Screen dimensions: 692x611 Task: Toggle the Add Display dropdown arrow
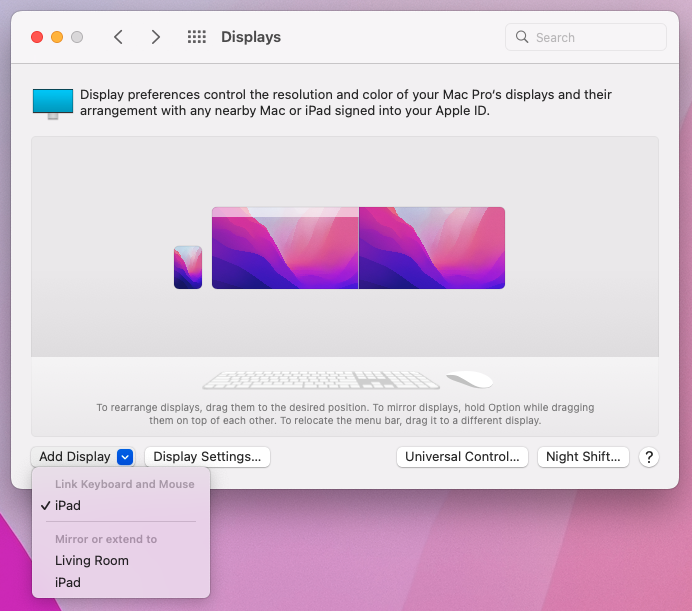tap(125, 457)
